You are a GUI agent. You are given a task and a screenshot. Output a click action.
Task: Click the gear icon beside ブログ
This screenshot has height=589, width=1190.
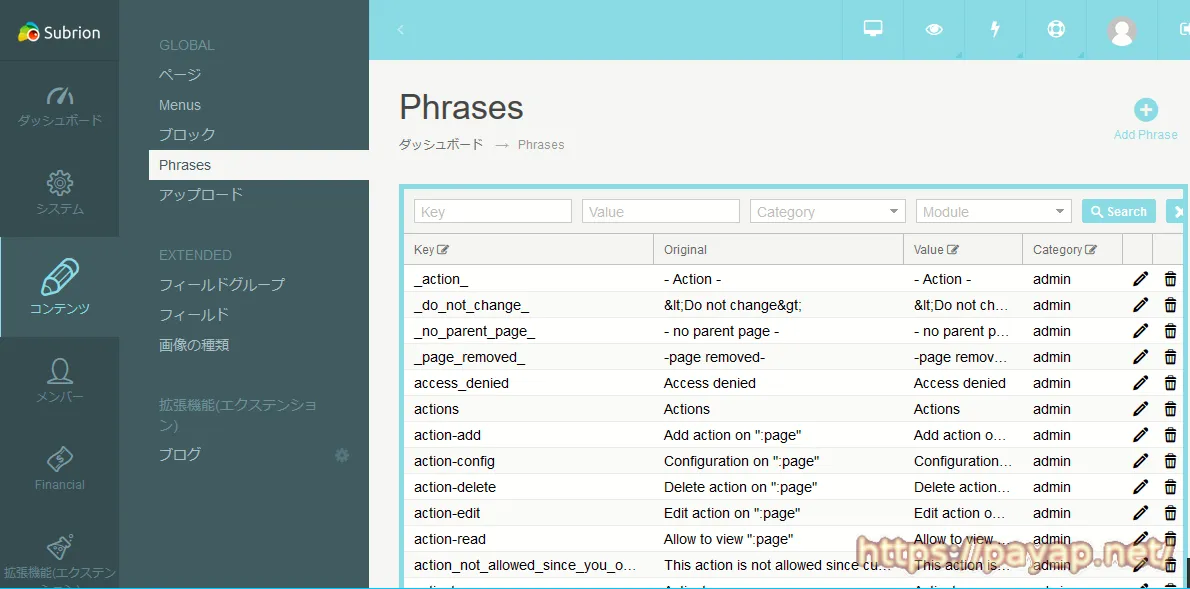click(x=342, y=455)
